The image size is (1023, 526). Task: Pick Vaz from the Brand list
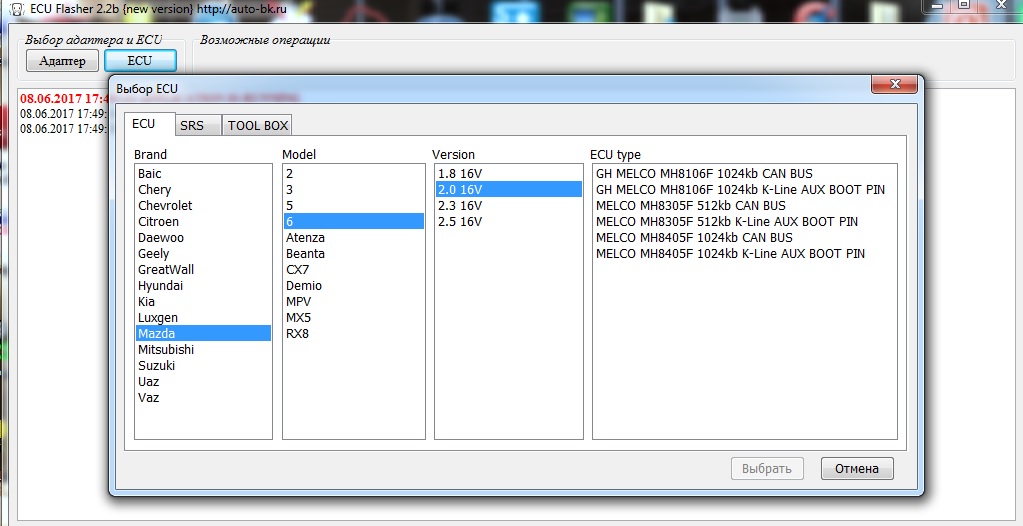pyautogui.click(x=202, y=397)
